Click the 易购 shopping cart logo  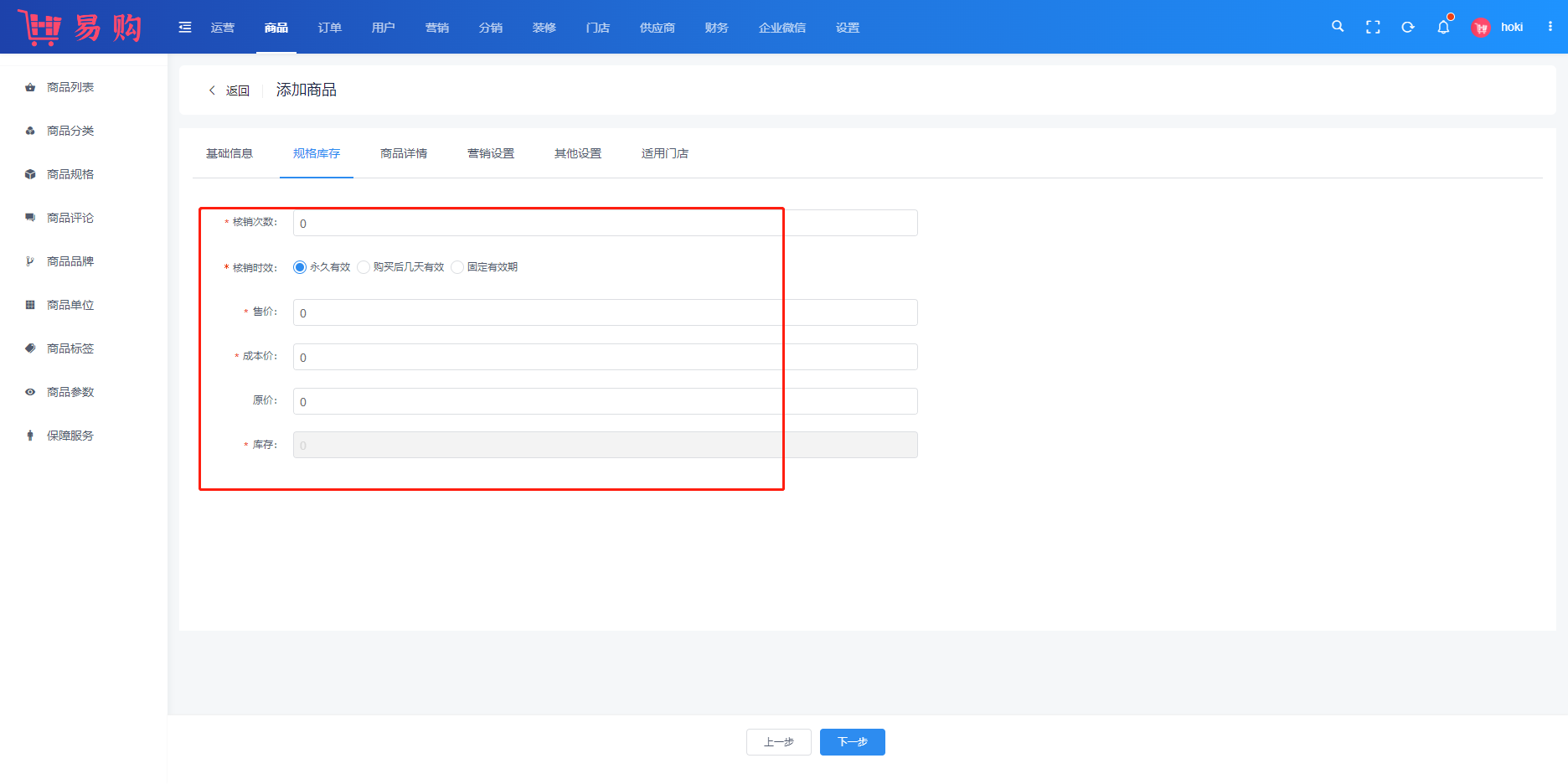point(80,27)
